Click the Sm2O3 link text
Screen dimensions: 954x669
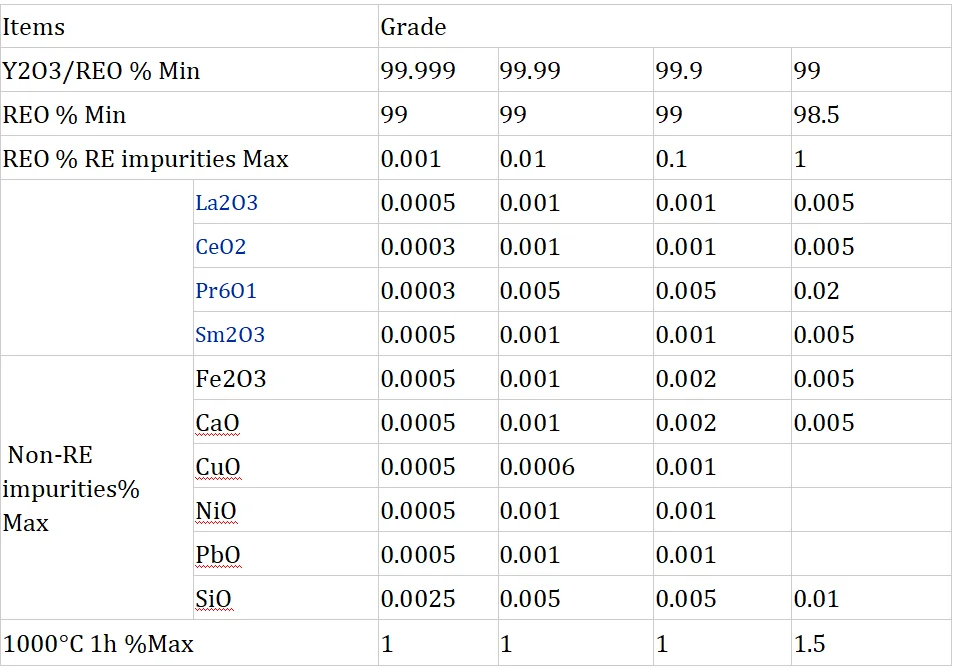point(230,335)
